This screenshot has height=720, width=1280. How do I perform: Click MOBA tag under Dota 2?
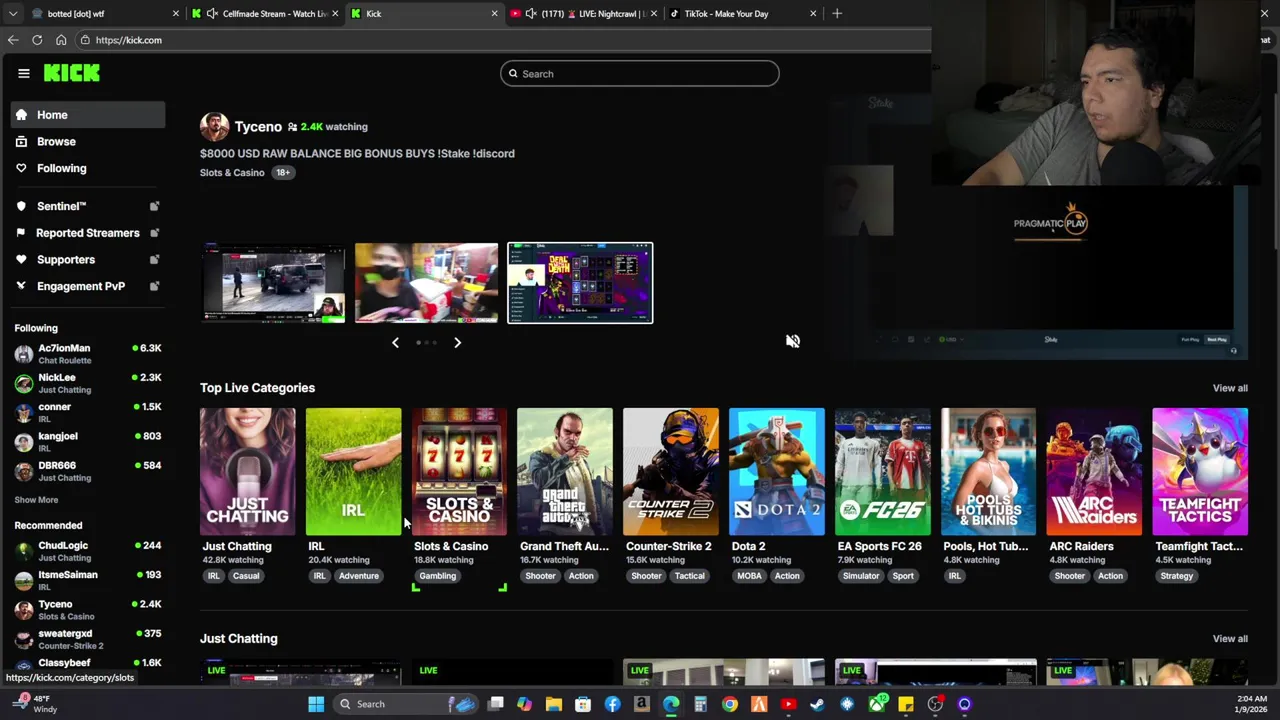[749, 576]
